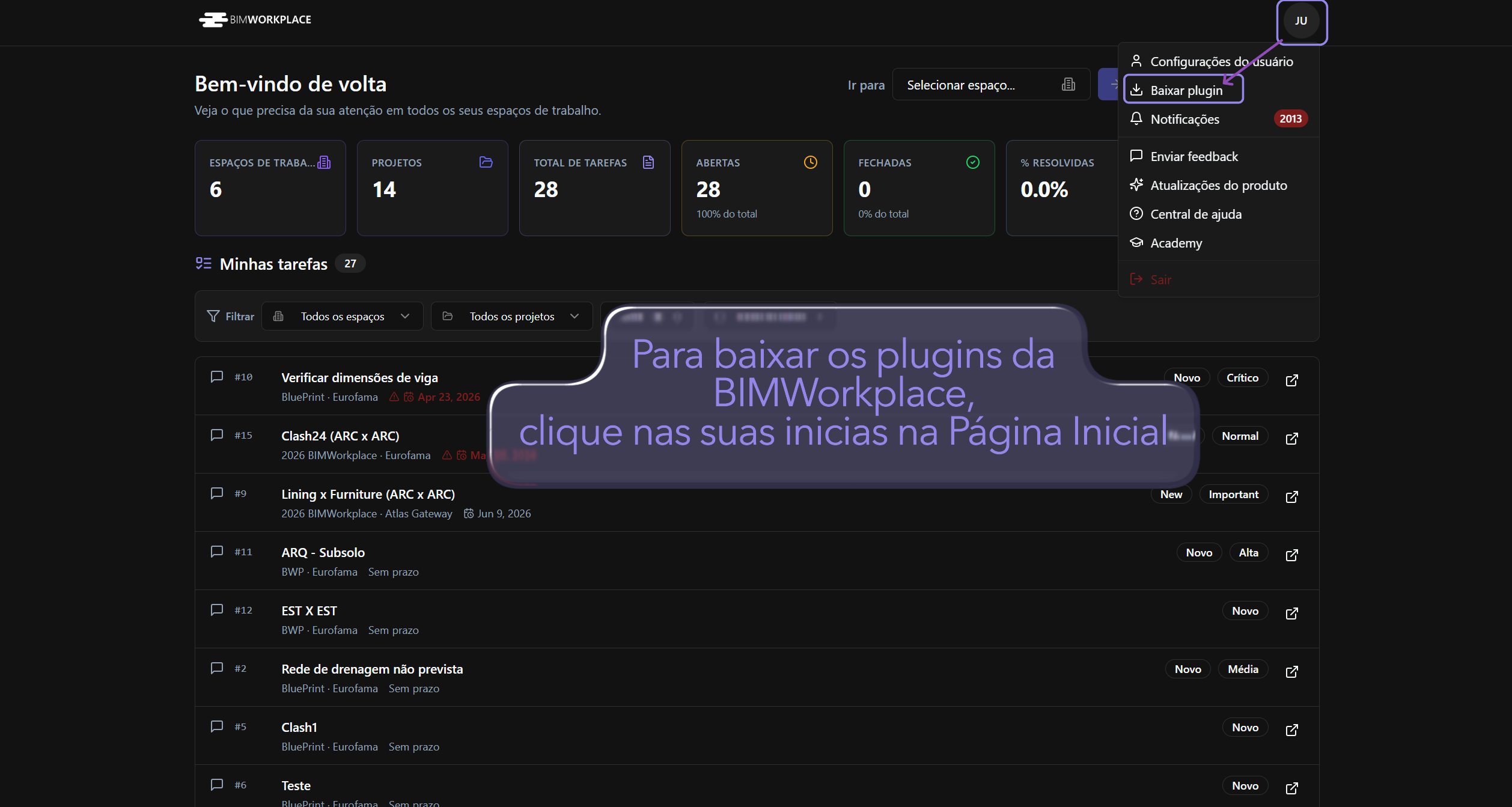Open Verificar dimensões de viga externally
Image resolution: width=1512 pixels, height=807 pixels.
(1292, 380)
